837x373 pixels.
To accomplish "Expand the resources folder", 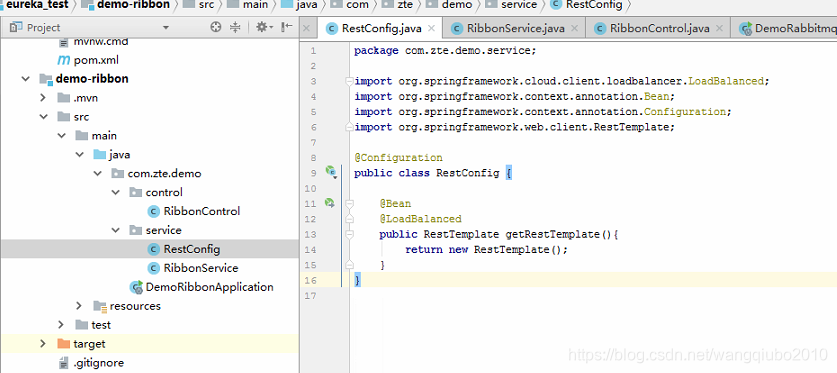I will (x=80, y=306).
